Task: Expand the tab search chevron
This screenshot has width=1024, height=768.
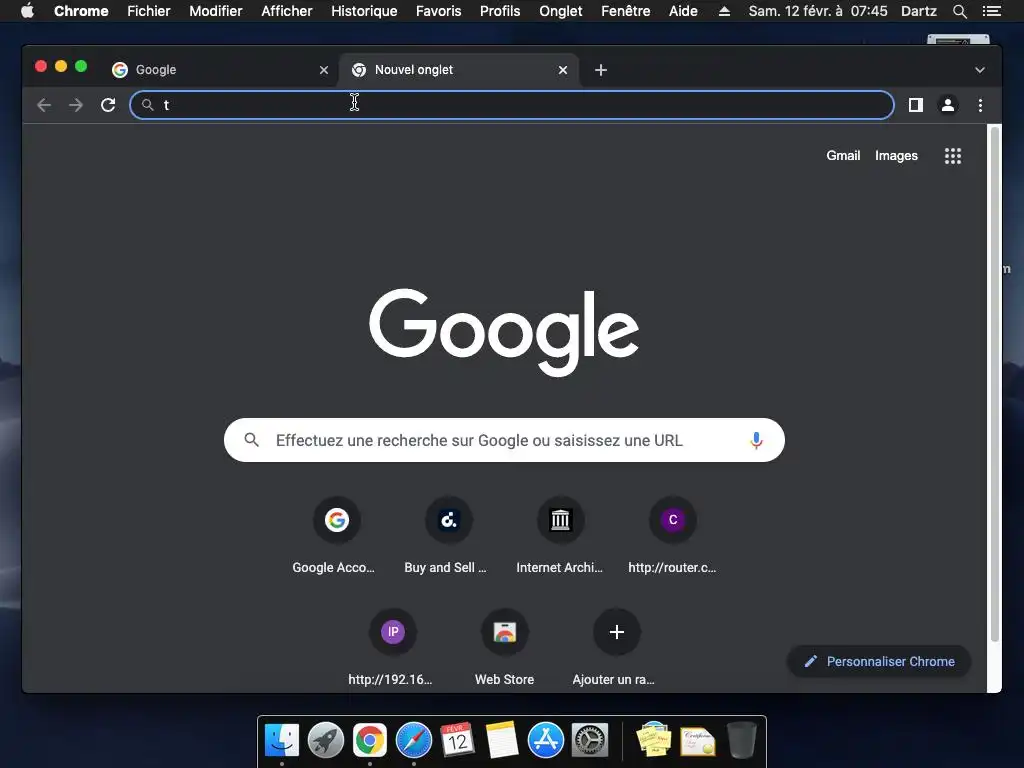Action: pyautogui.click(x=980, y=70)
